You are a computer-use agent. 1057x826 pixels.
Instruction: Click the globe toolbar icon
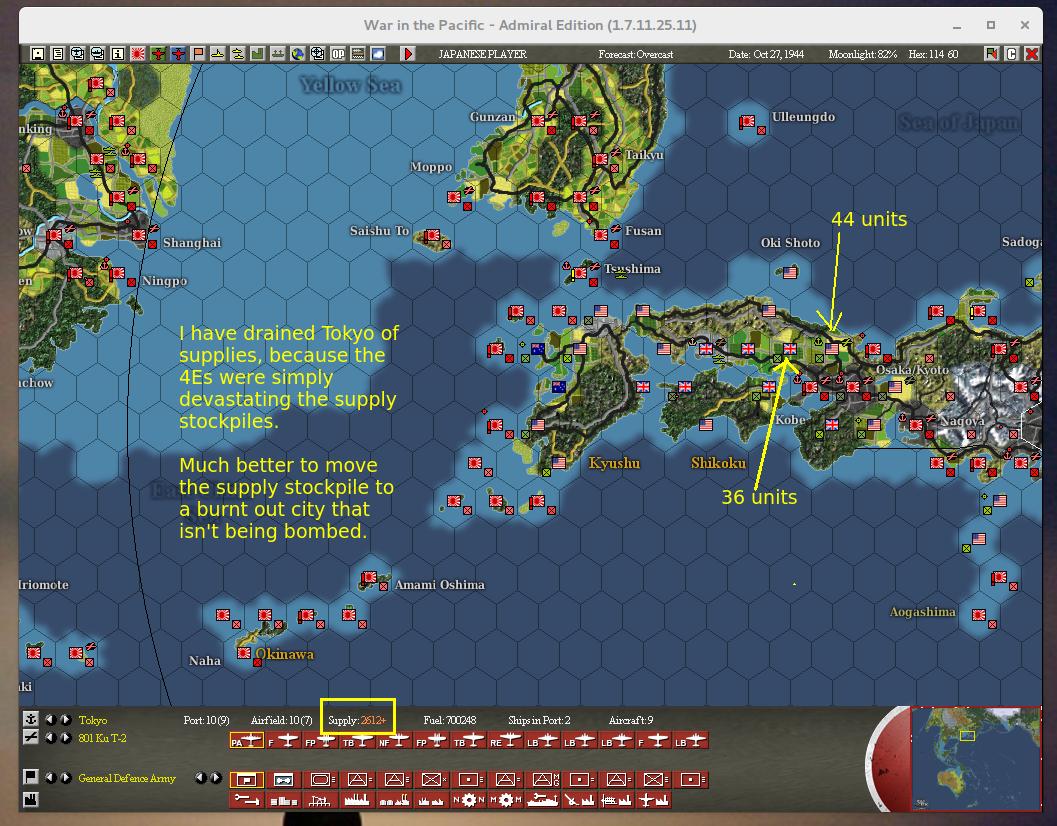tap(298, 53)
